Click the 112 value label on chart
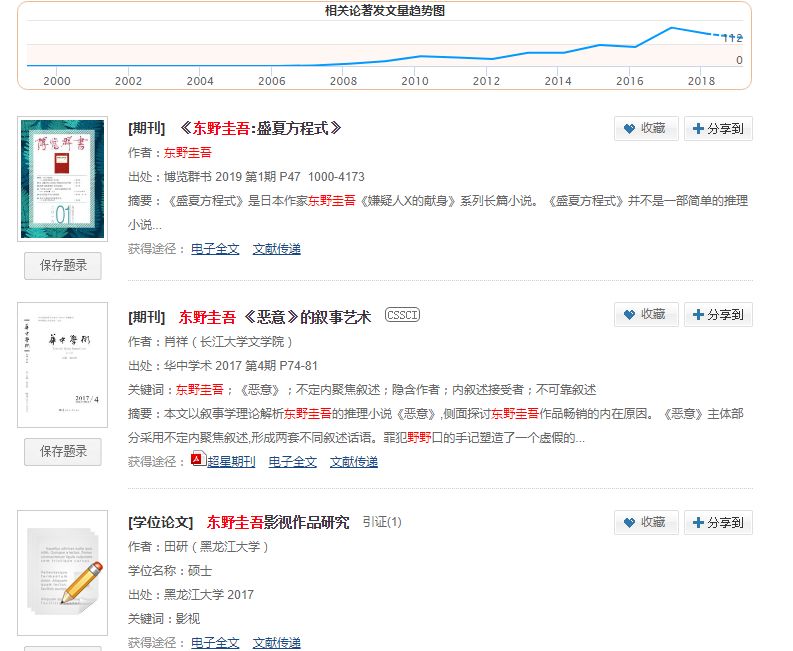Image resolution: width=793 pixels, height=651 pixels. tap(732, 38)
